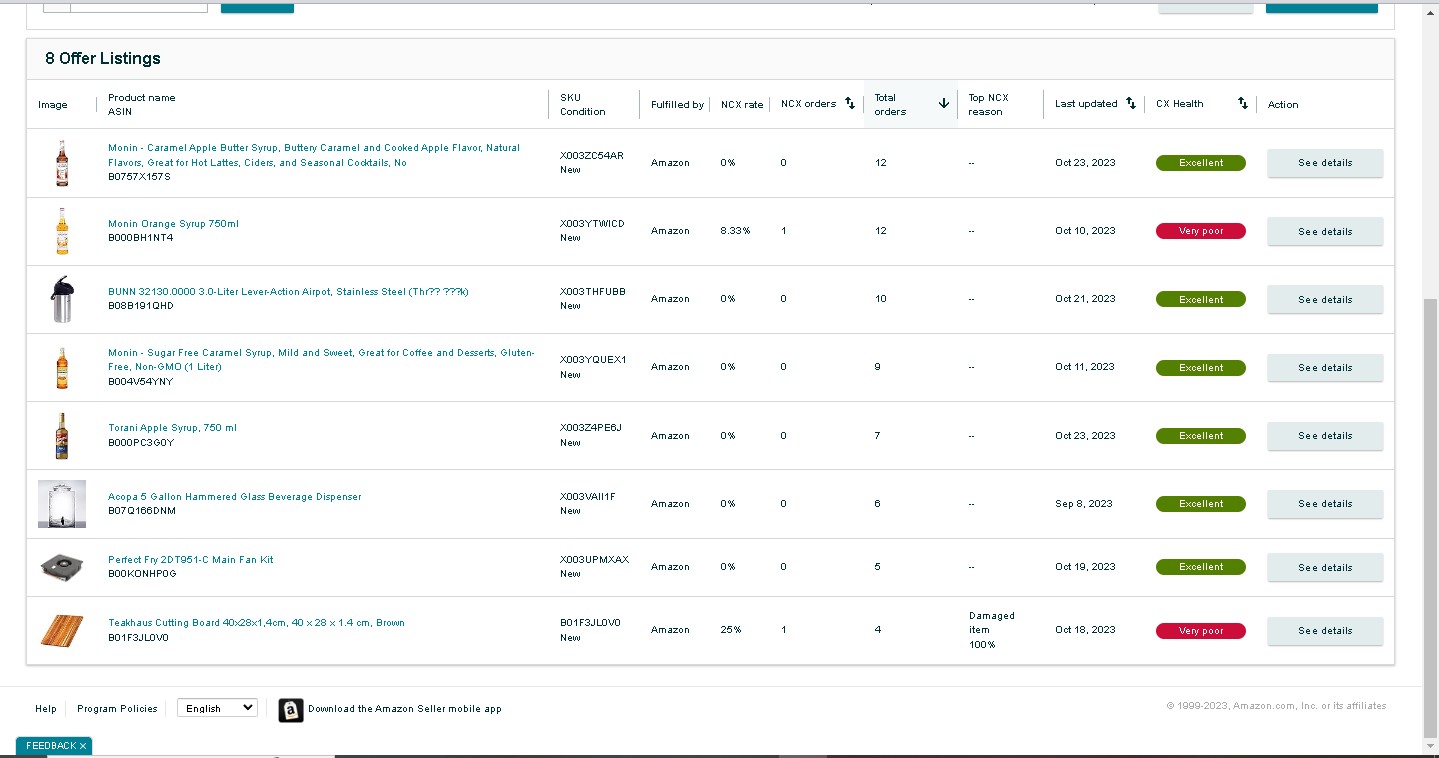
Task: Select SKU X003YTWICD text
Action: 592,224
